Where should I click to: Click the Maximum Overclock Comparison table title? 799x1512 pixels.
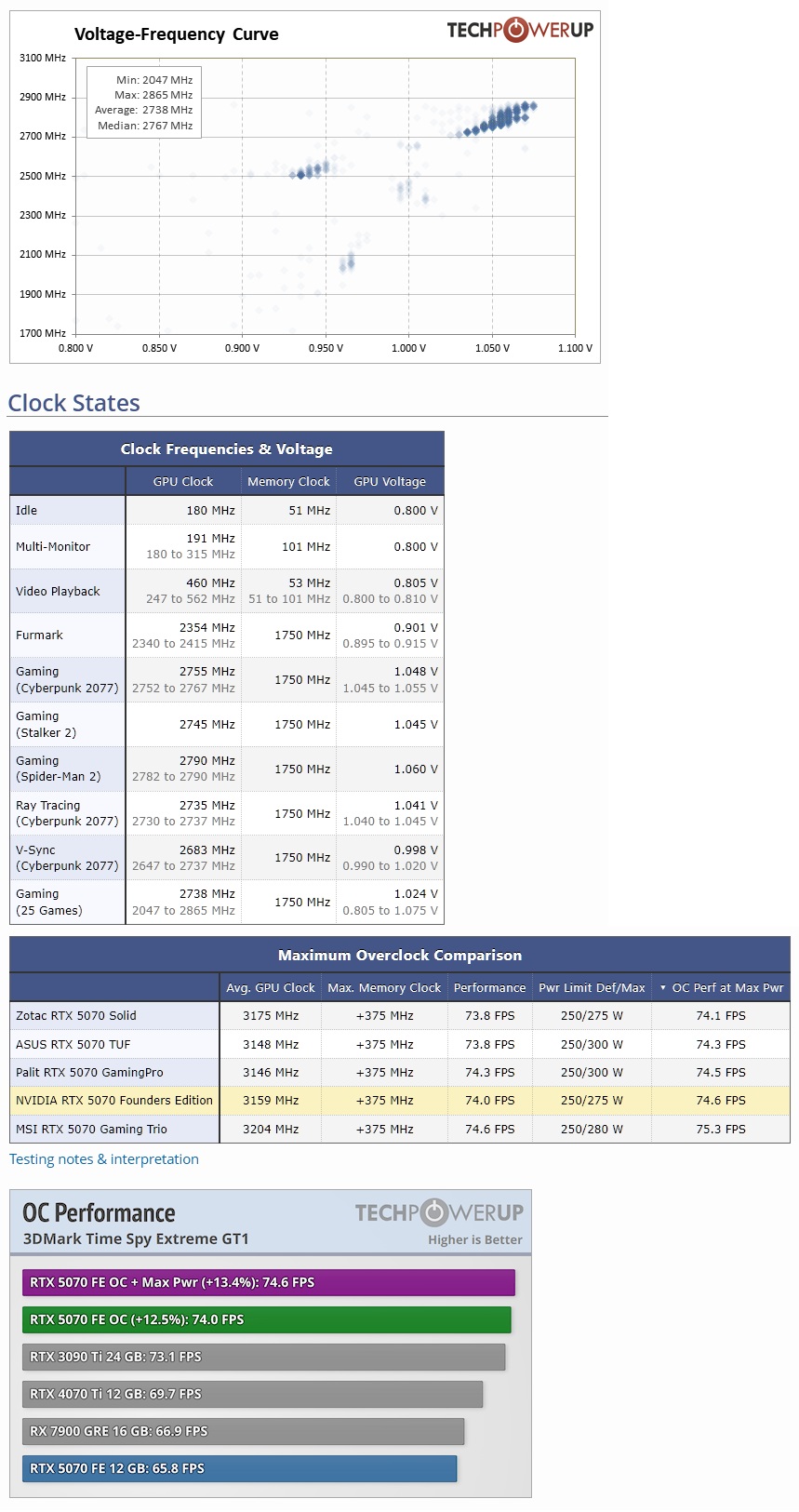pyautogui.click(x=400, y=955)
